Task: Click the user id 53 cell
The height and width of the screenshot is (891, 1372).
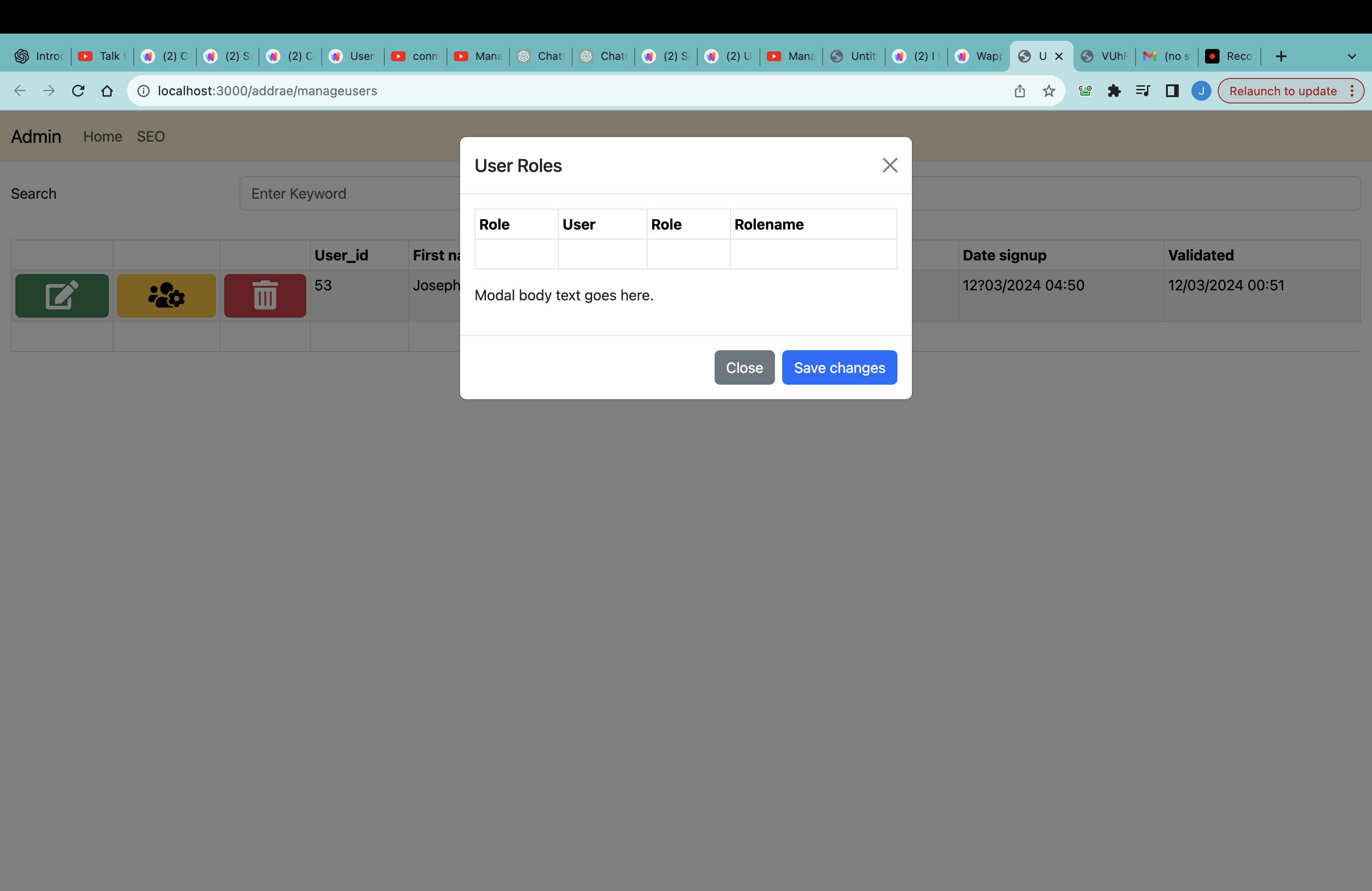Action: [x=359, y=295]
